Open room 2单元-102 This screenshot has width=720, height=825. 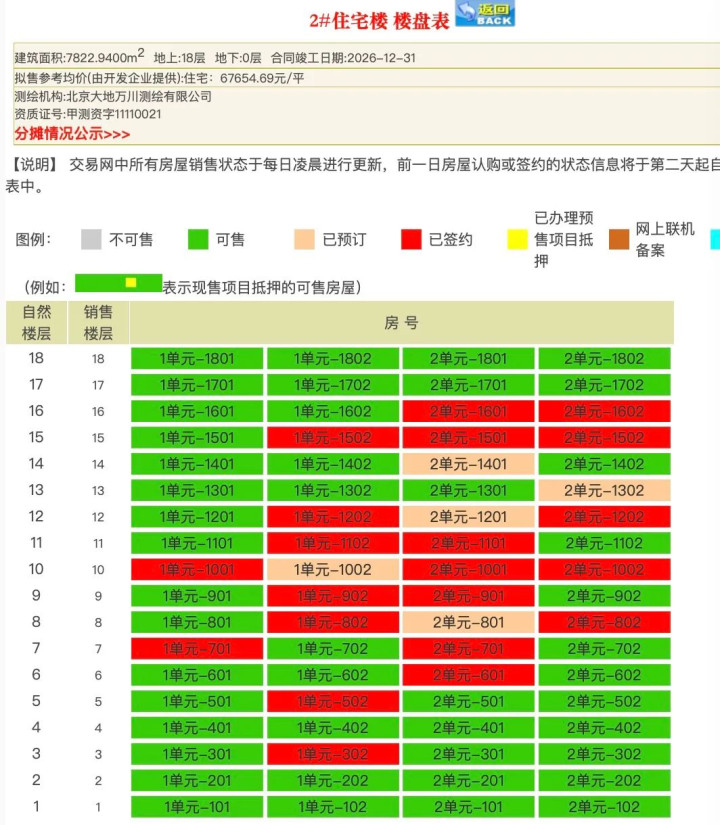(604, 807)
